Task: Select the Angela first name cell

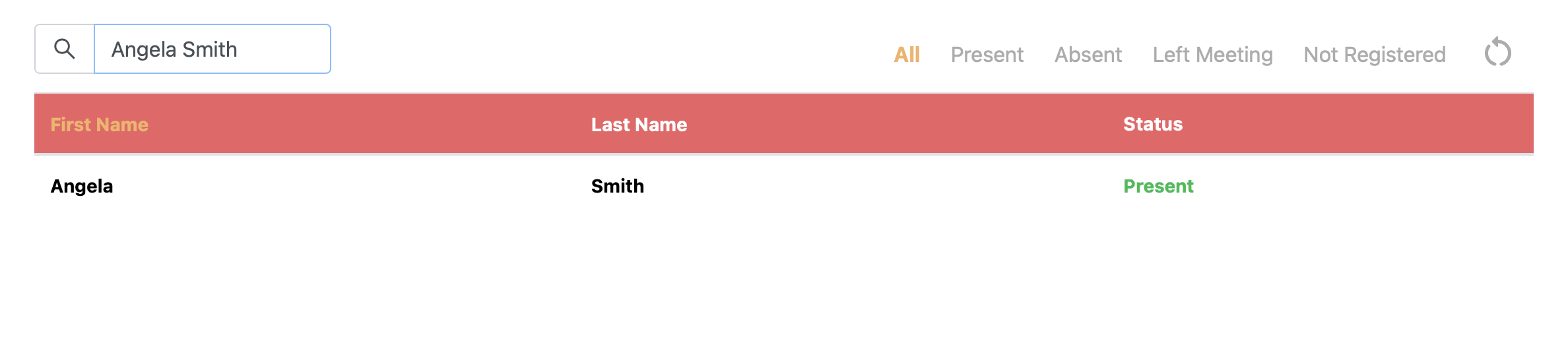Action: click(x=82, y=187)
